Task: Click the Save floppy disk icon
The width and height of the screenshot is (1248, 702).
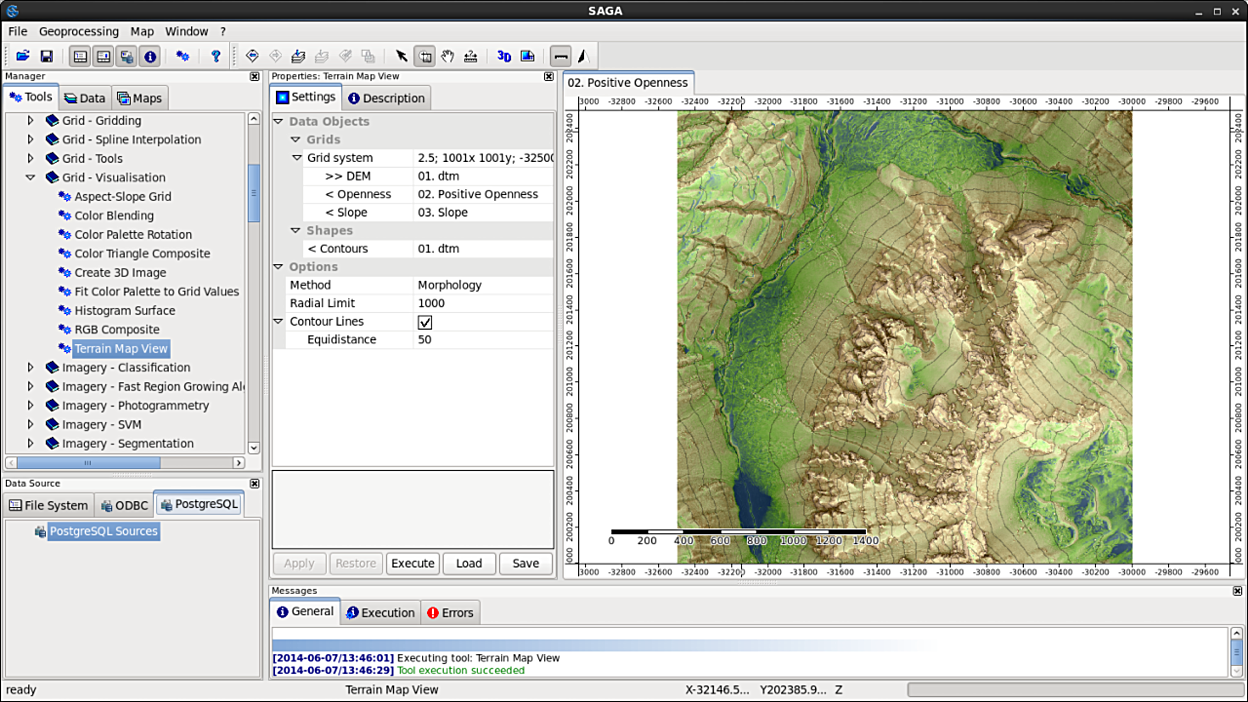Action: point(46,56)
